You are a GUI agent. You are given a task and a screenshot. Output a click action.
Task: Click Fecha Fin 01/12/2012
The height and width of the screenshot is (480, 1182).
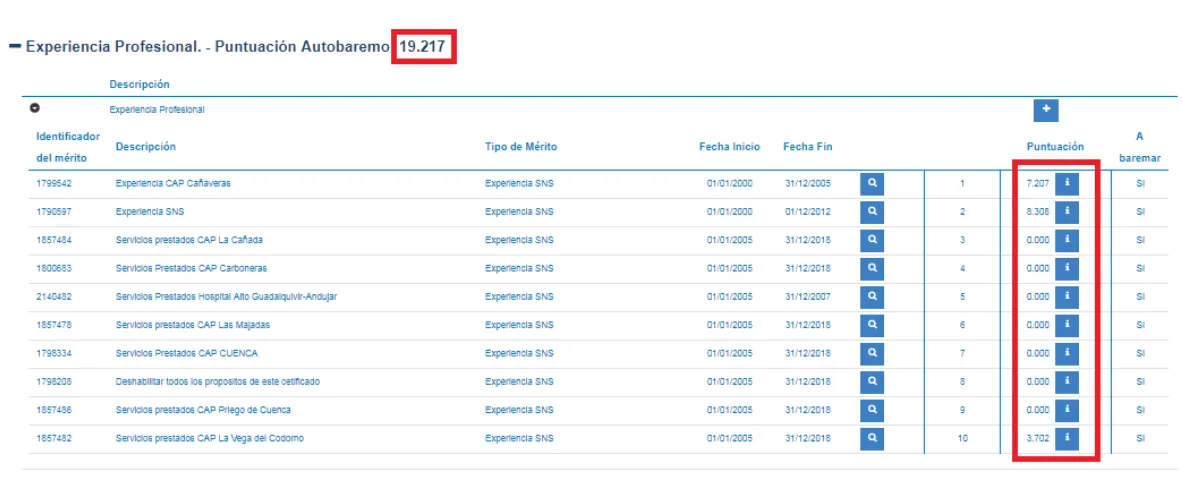click(x=807, y=212)
